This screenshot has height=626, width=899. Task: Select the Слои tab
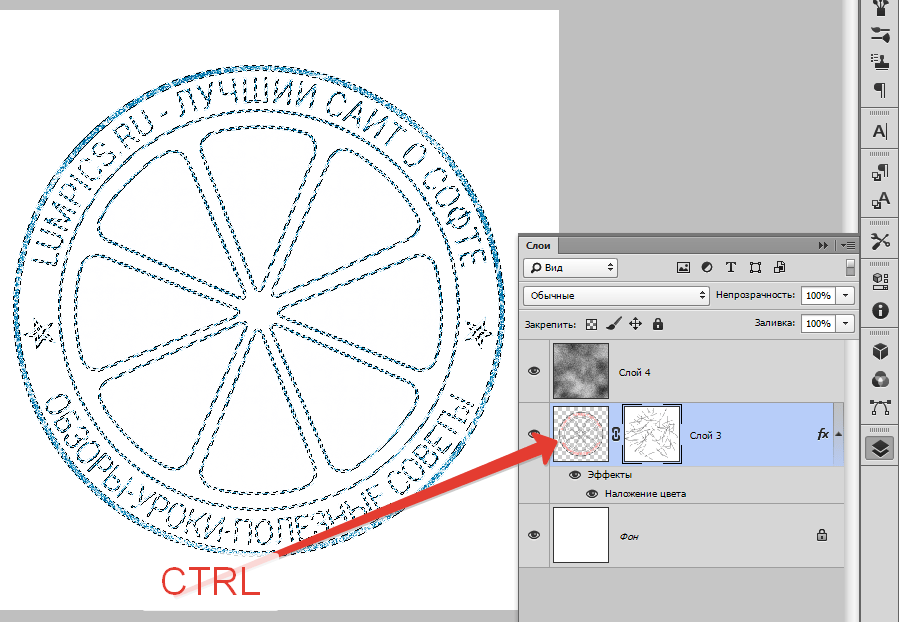pos(538,245)
